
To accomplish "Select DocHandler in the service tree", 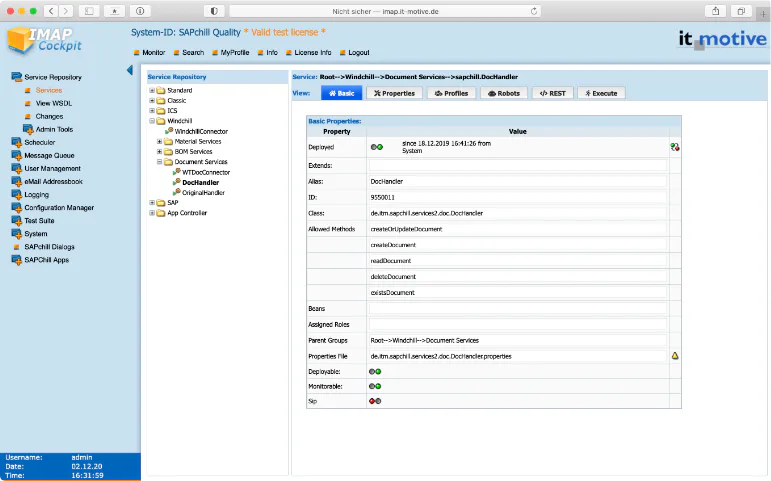I will 201,182.
